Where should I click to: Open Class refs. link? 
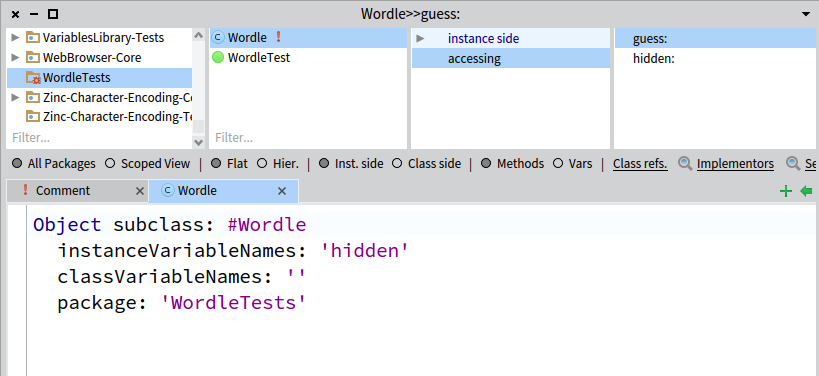coord(640,163)
